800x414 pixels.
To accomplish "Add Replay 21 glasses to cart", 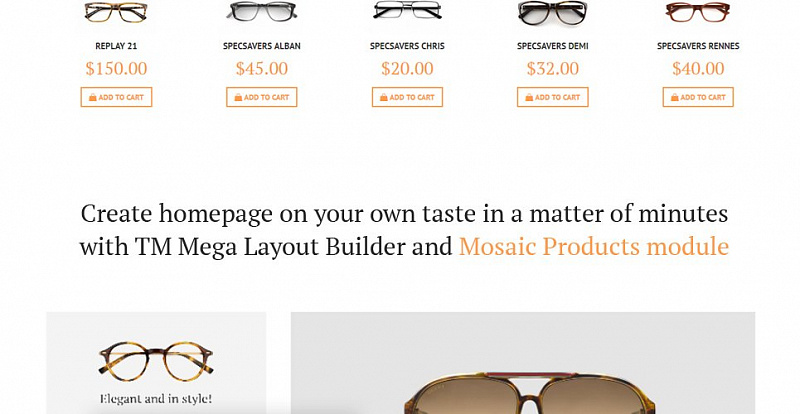I will tap(116, 97).
